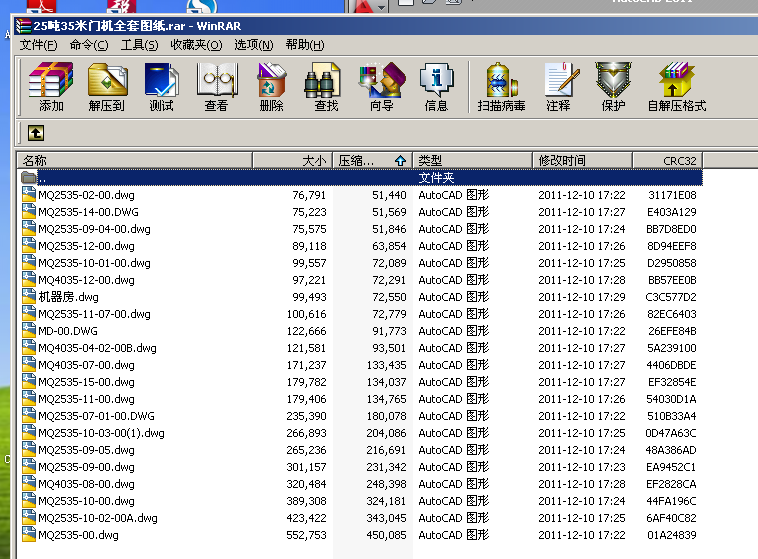Image resolution: width=758 pixels, height=559 pixels.
Task: Select file MQ2535-02-00.dwg
Action: tap(362, 195)
